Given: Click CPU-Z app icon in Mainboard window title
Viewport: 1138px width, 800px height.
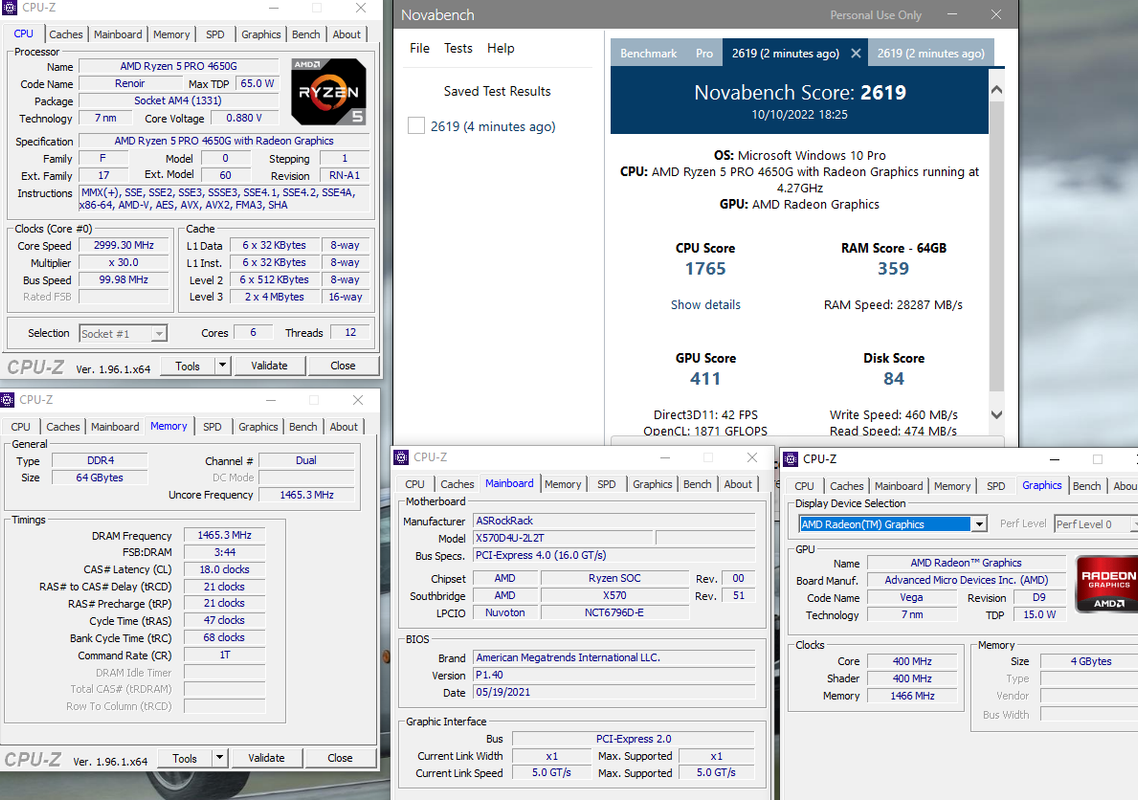Looking at the screenshot, I should [401, 457].
